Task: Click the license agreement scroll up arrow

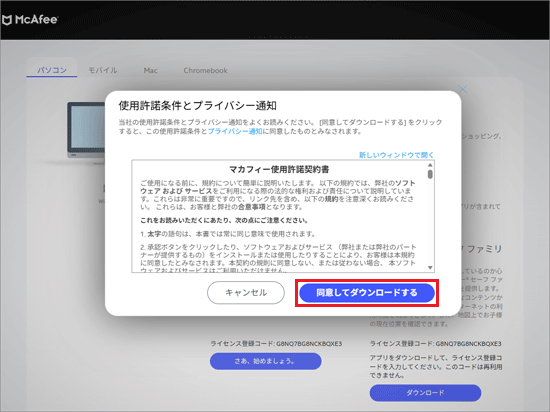Action: click(430, 165)
